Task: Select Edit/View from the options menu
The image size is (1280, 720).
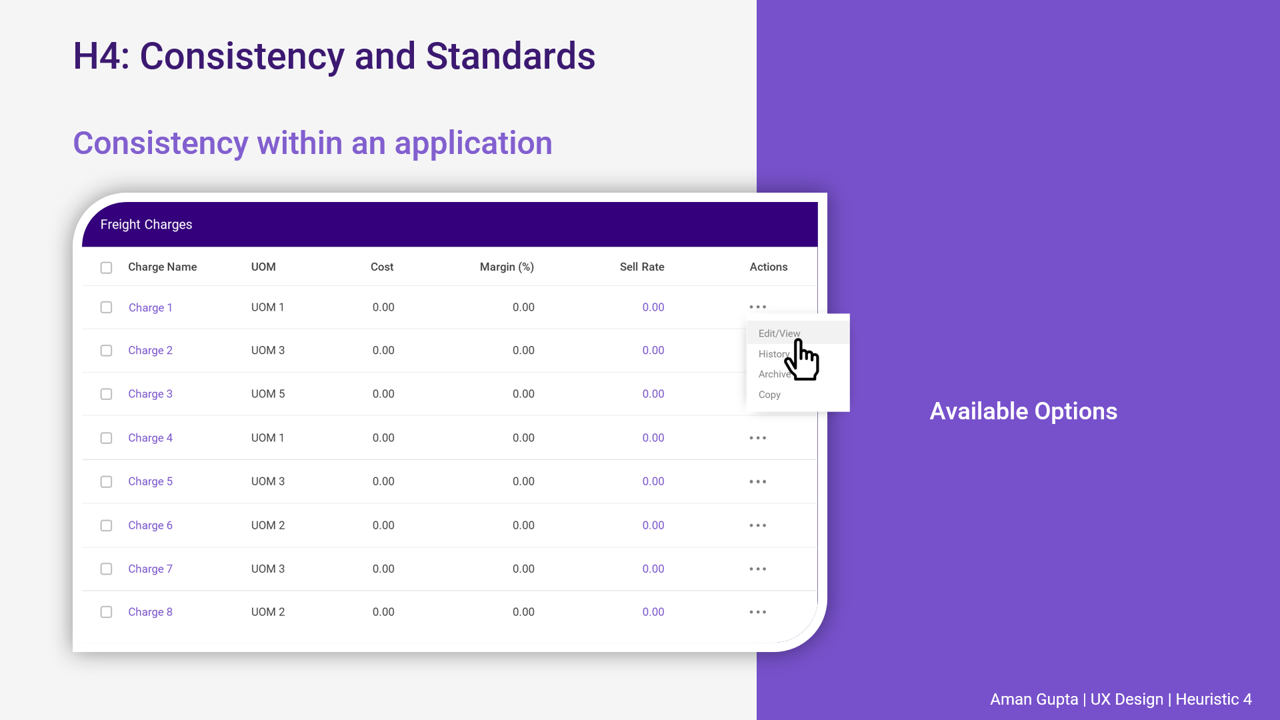Action: [779, 333]
